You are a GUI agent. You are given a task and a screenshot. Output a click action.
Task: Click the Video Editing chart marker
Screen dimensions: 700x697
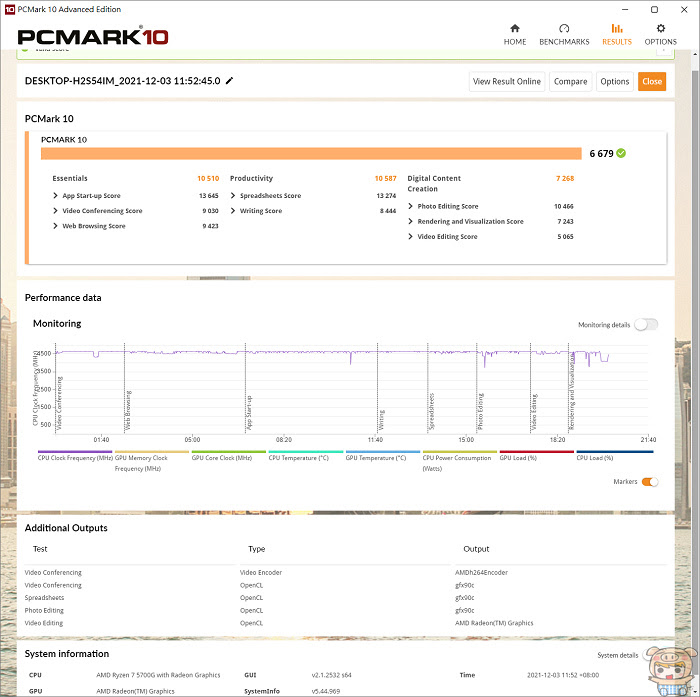coord(534,412)
